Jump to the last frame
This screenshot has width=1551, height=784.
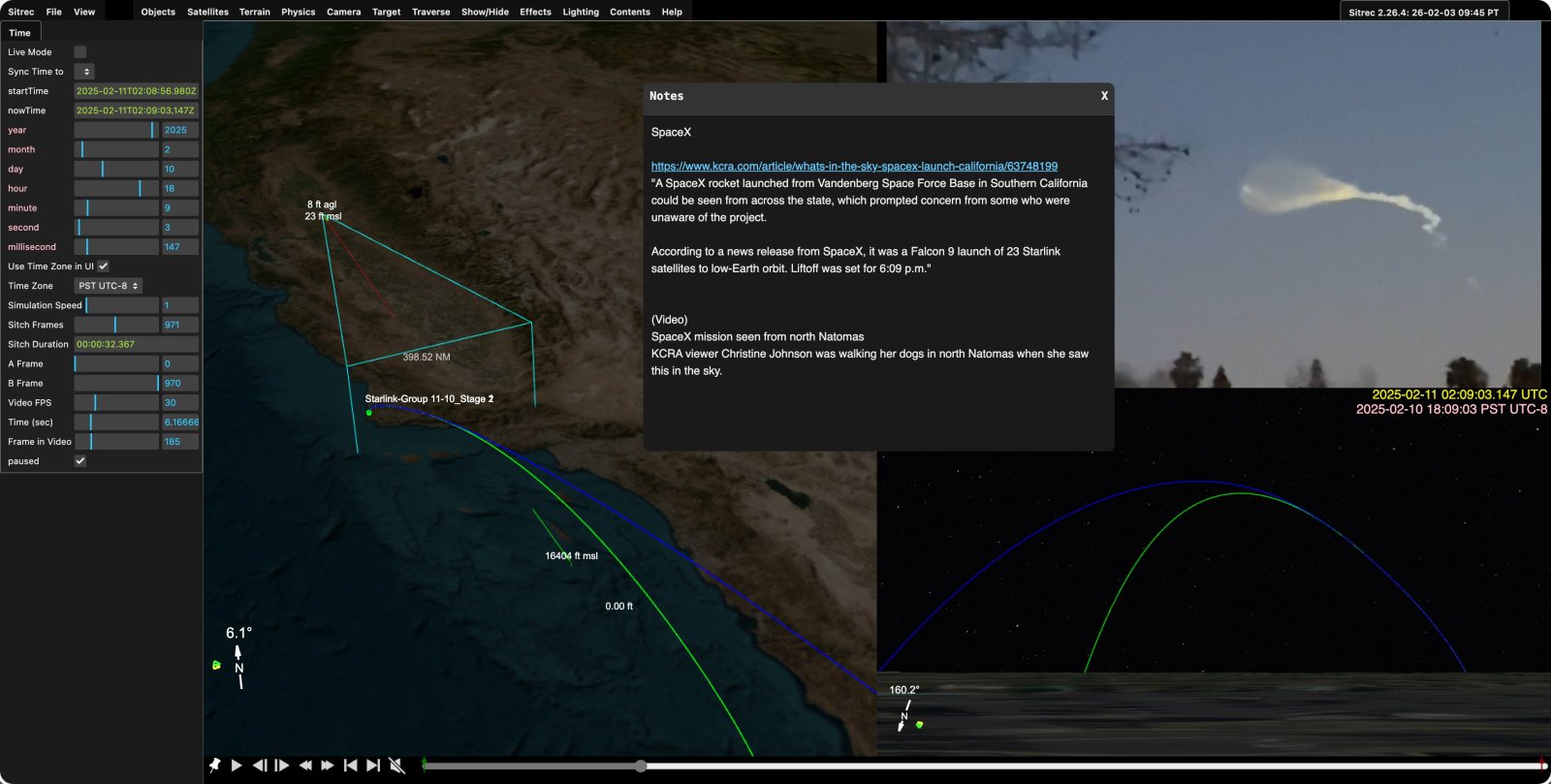tap(373, 766)
